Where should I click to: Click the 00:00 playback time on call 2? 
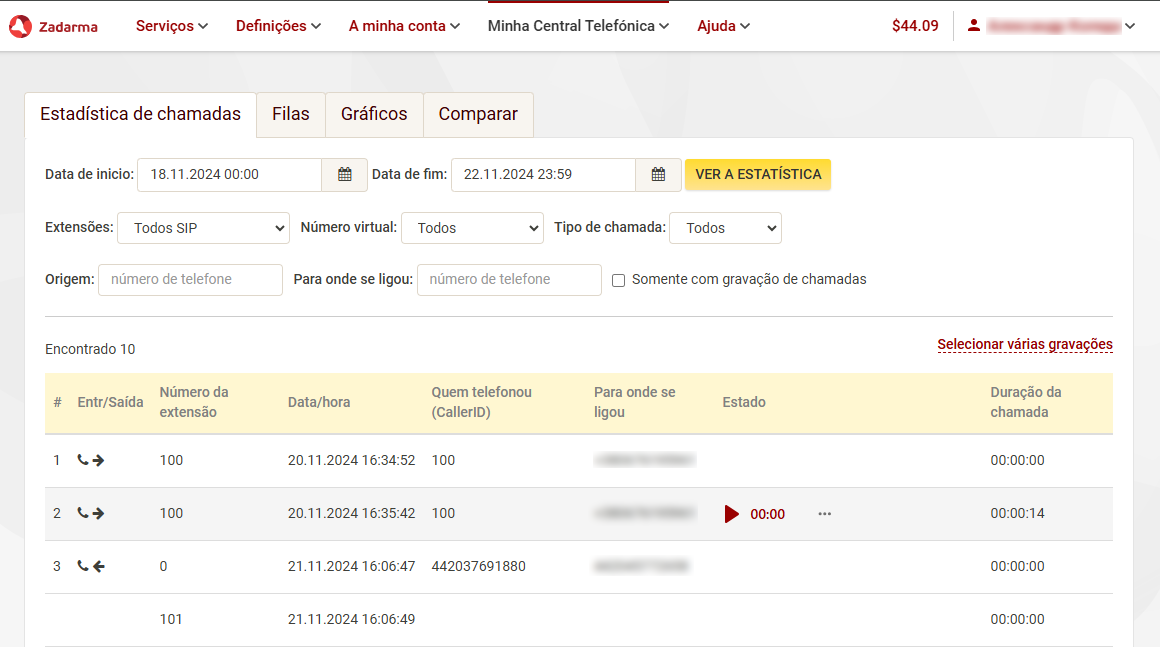pyautogui.click(x=767, y=515)
